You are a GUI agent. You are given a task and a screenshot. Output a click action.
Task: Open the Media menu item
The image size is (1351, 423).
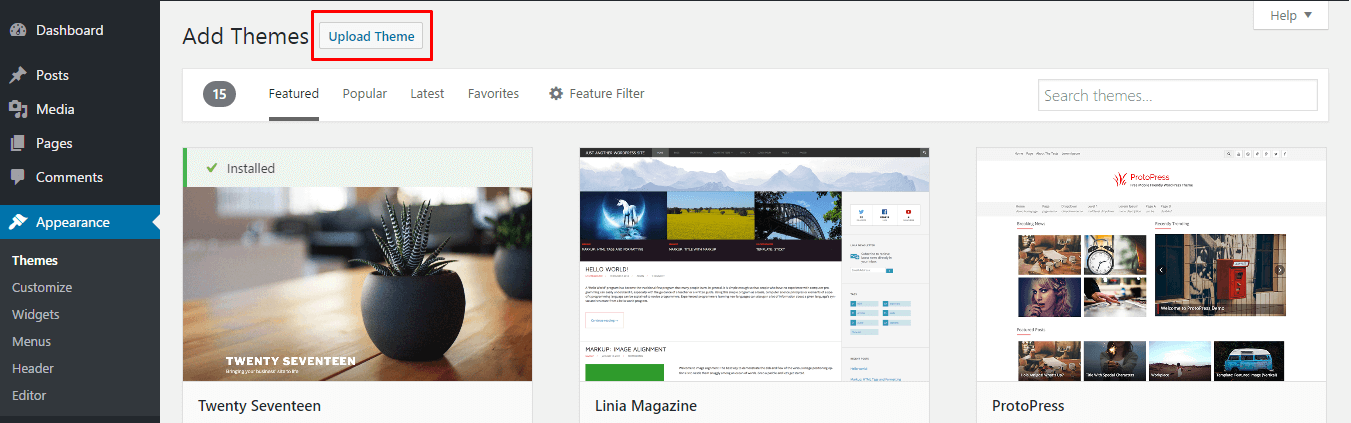(80, 109)
